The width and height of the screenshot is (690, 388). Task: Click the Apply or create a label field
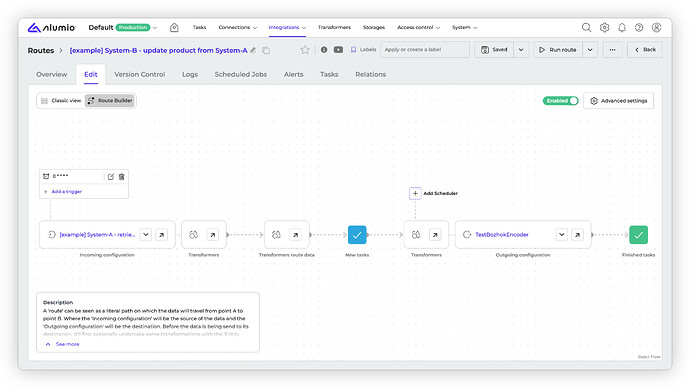pos(425,50)
